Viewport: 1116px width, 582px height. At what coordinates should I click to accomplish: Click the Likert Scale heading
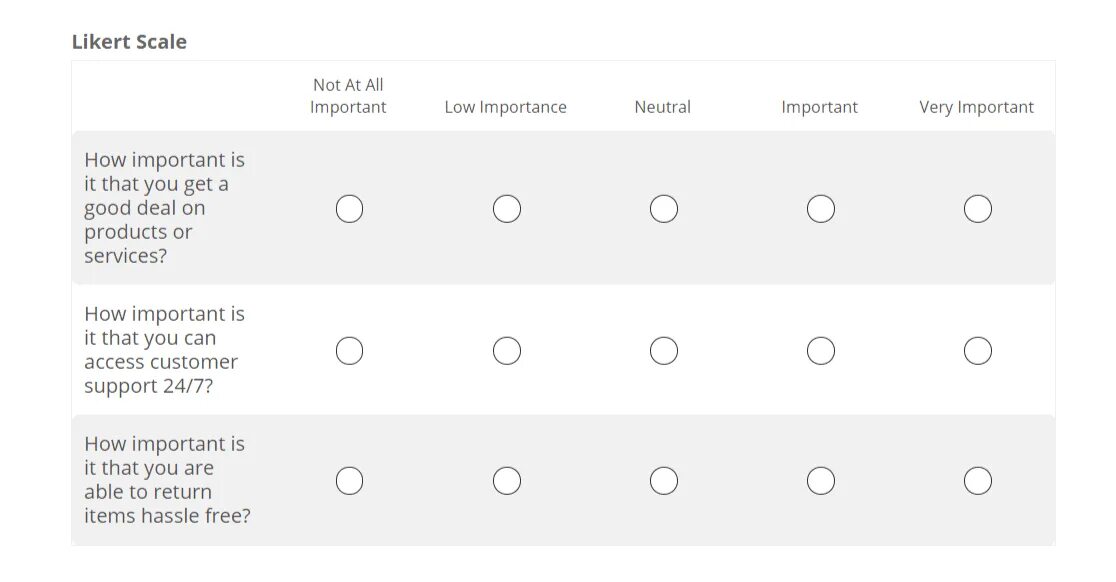pyautogui.click(x=129, y=42)
